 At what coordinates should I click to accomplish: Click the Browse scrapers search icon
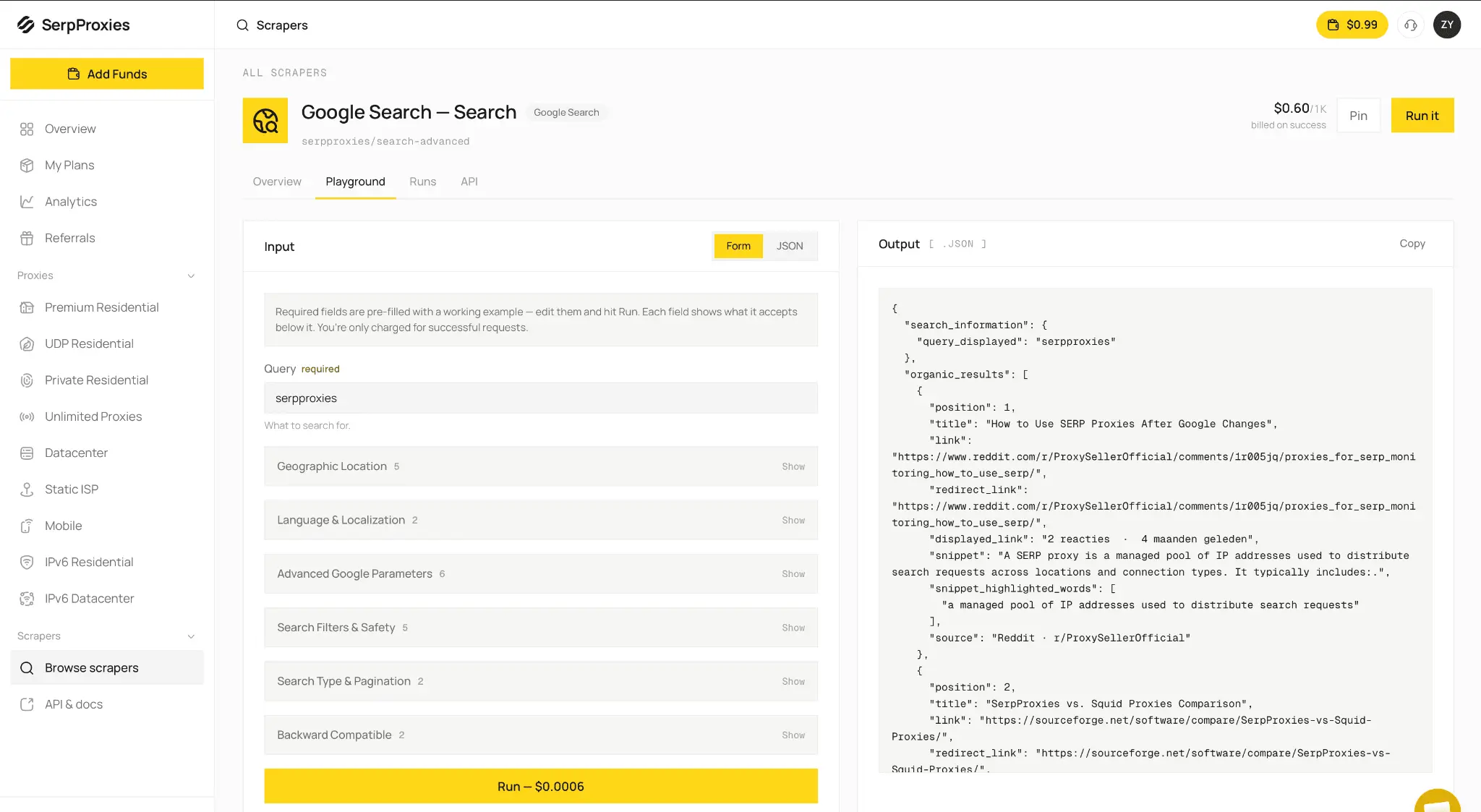(x=27, y=668)
